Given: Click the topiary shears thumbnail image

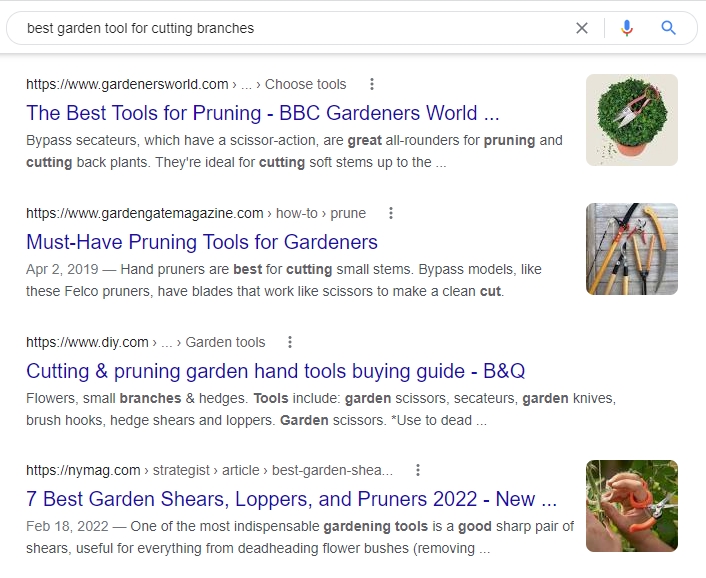Looking at the screenshot, I should [632, 120].
